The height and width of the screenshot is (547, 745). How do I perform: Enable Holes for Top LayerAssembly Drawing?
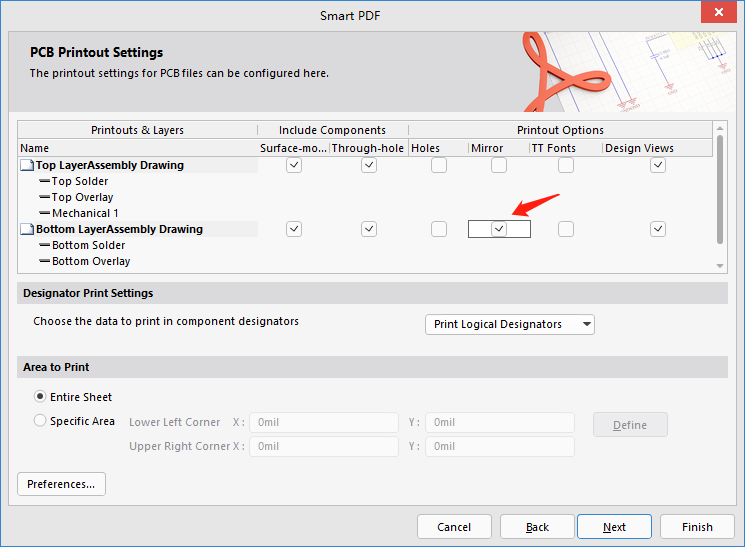click(x=439, y=166)
